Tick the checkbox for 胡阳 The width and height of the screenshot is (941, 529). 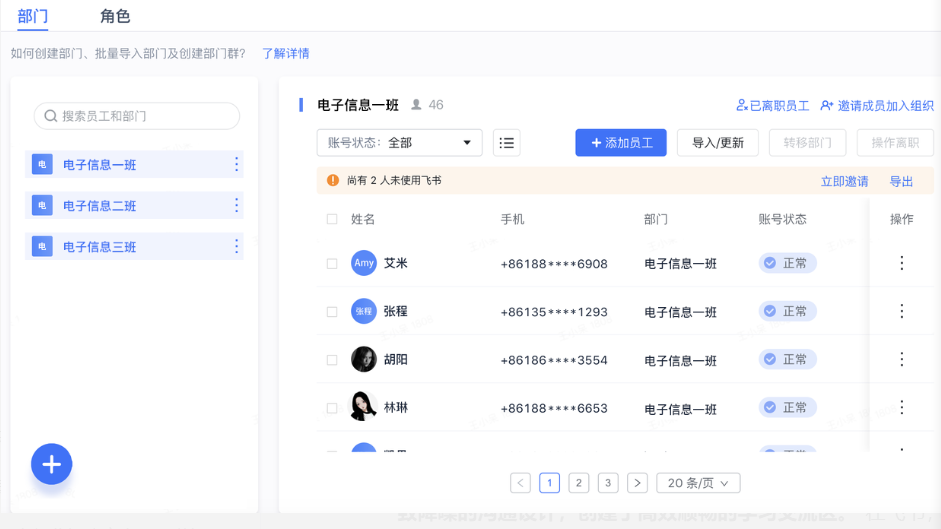coord(332,360)
